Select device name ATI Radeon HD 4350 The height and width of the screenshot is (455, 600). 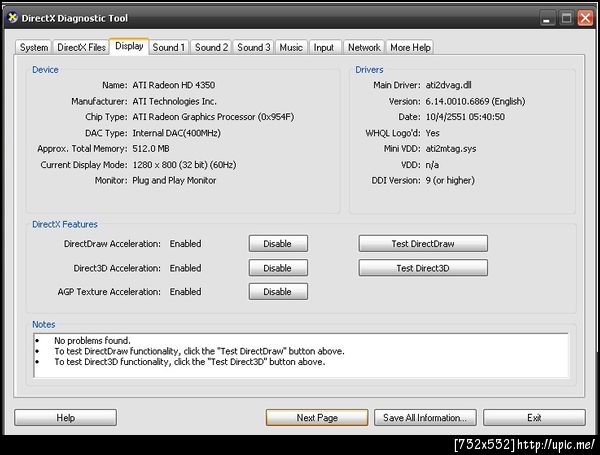pyautogui.click(x=173, y=85)
